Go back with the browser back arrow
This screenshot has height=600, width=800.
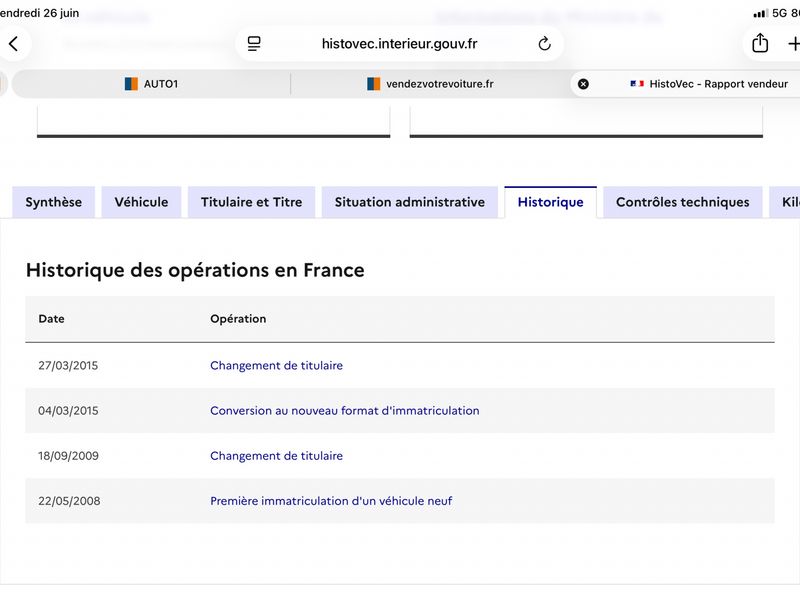pyautogui.click(x=14, y=44)
